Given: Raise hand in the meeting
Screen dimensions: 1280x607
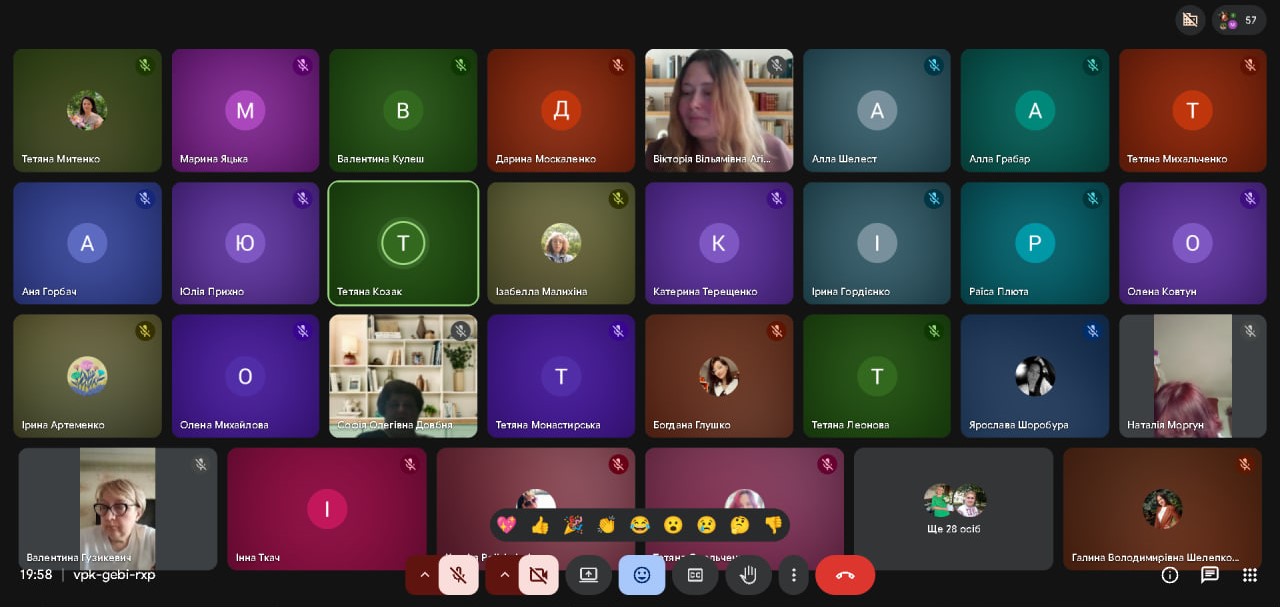Looking at the screenshot, I should (x=748, y=575).
